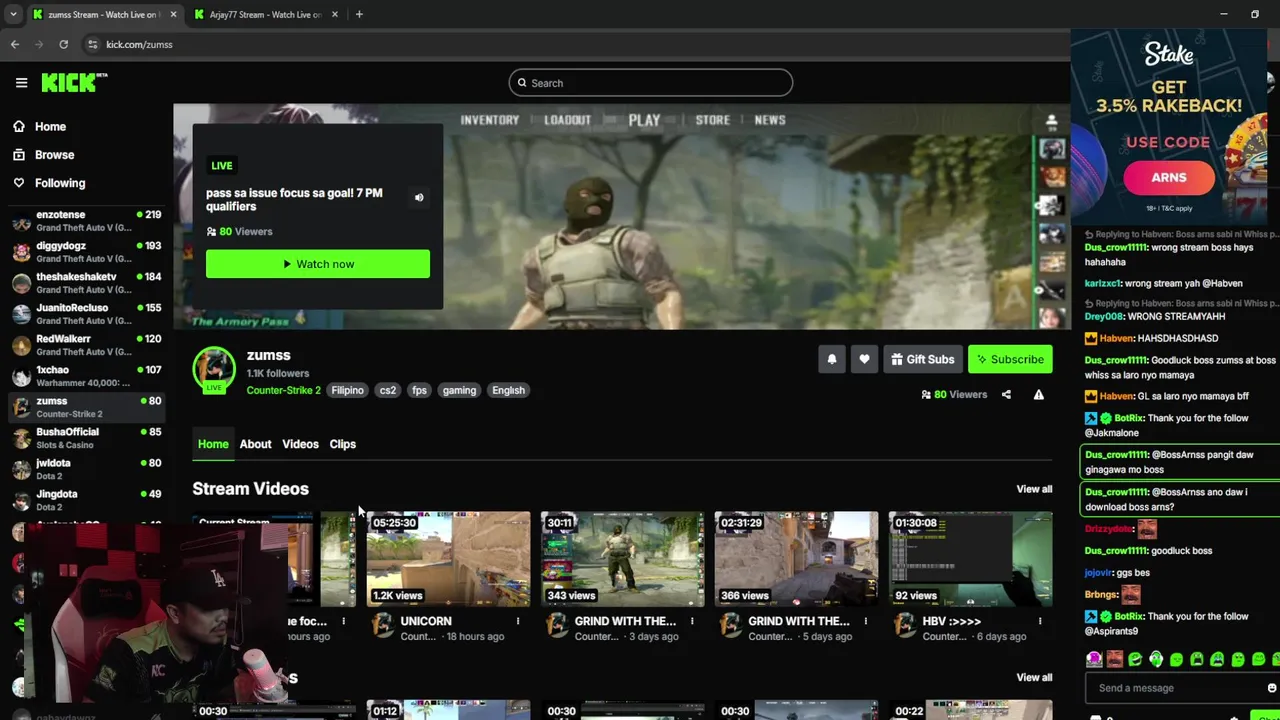
Task: Open options for the 3 days ago video
Action: tap(692, 621)
